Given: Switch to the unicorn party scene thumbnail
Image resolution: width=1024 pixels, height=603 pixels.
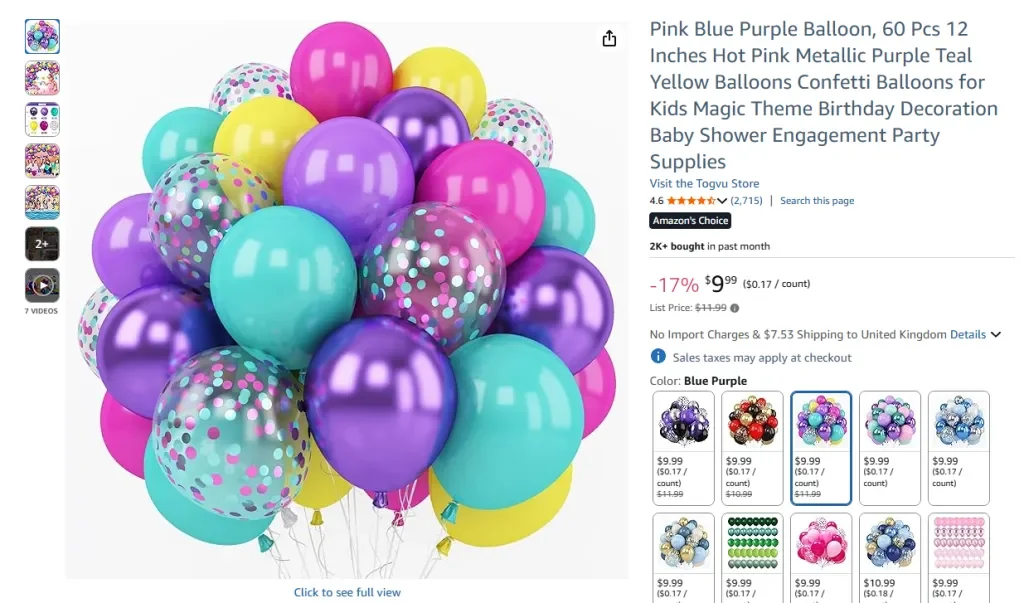Looking at the screenshot, I should click(x=41, y=77).
